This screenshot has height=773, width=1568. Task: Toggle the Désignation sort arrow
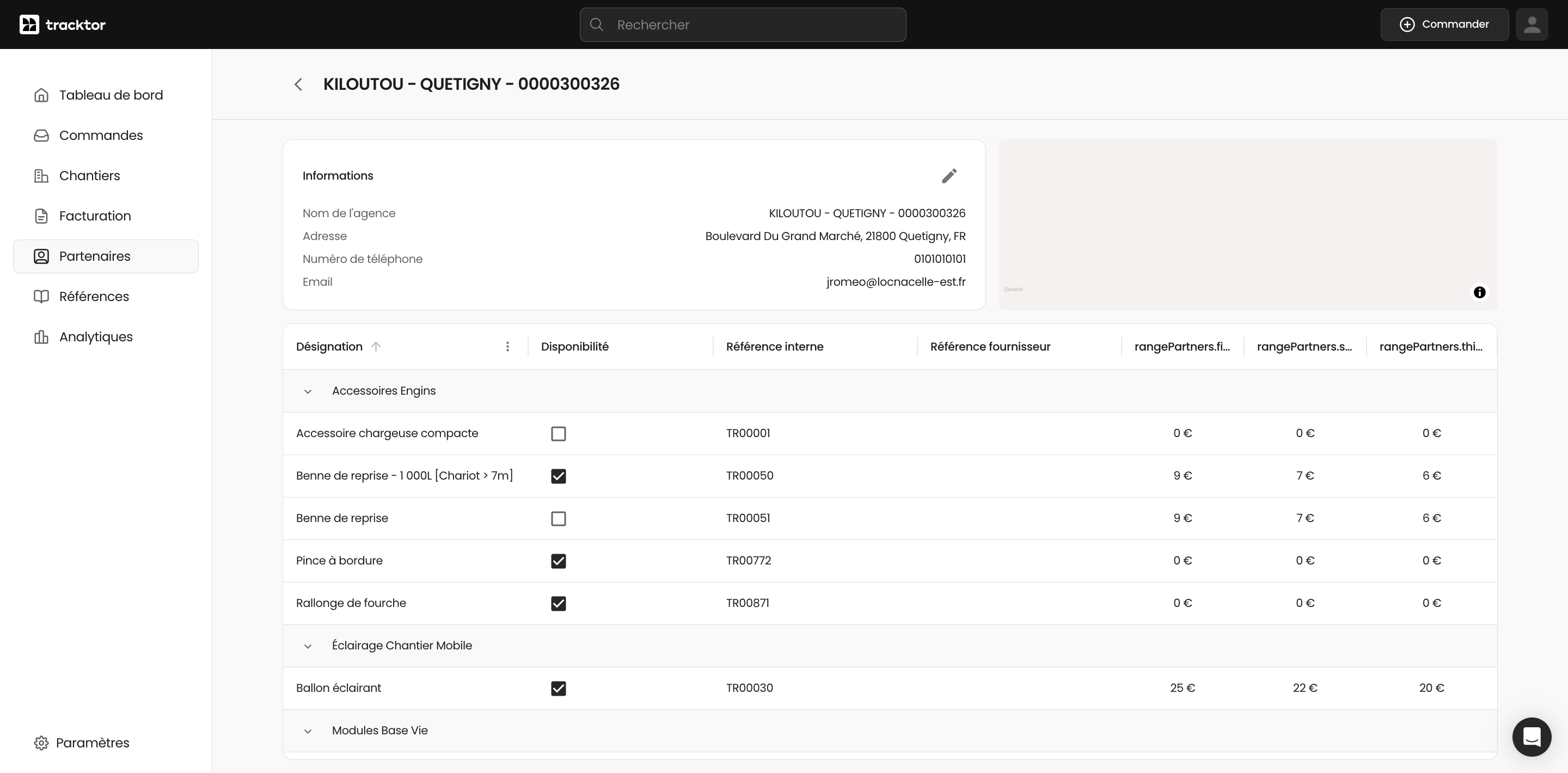[x=376, y=346]
